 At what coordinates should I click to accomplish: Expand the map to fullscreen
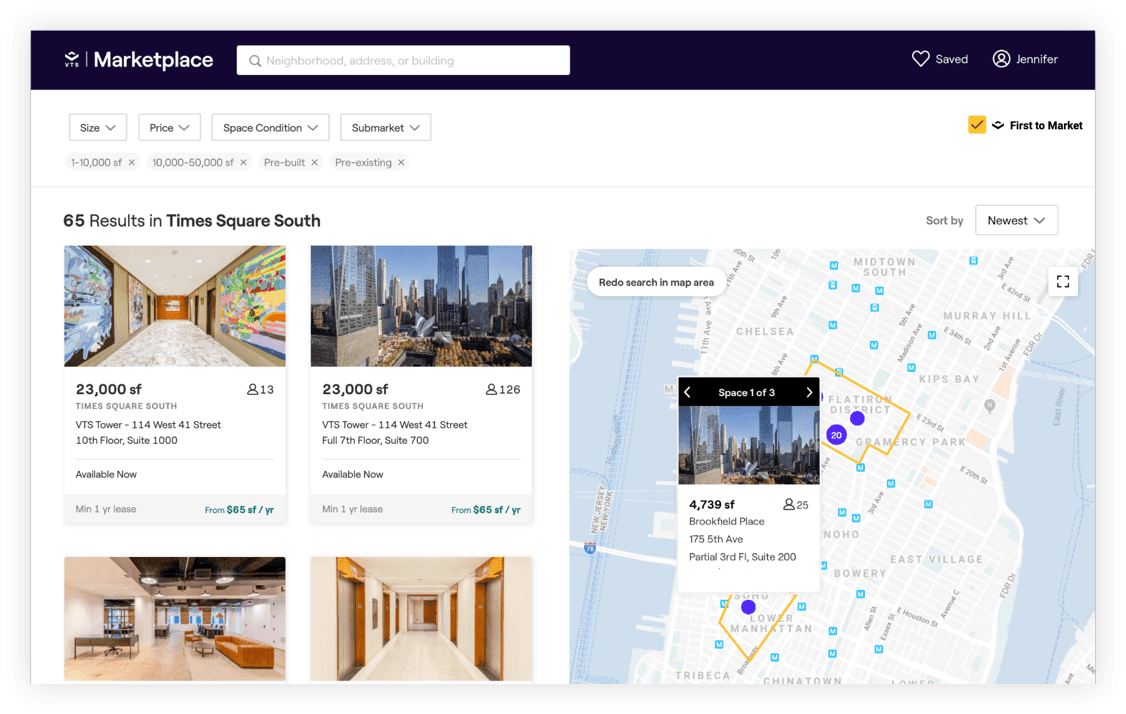(1063, 281)
